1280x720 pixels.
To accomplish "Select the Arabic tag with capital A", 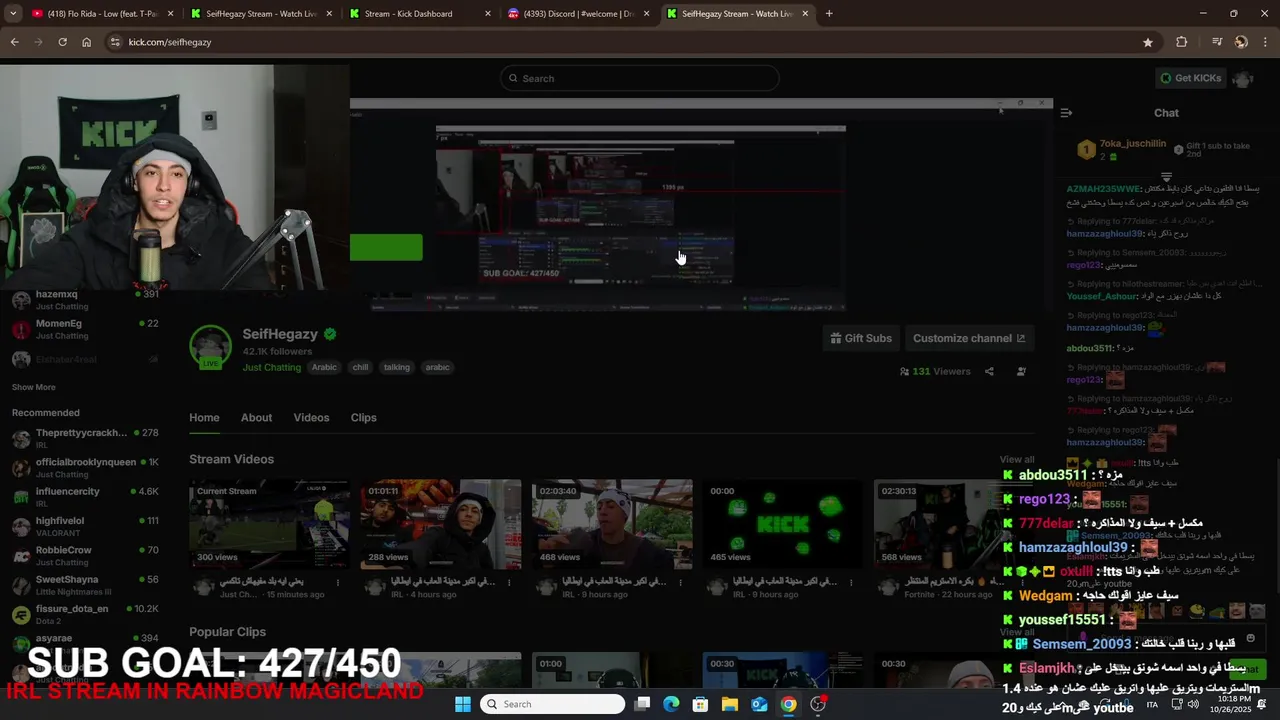I will pos(324,367).
